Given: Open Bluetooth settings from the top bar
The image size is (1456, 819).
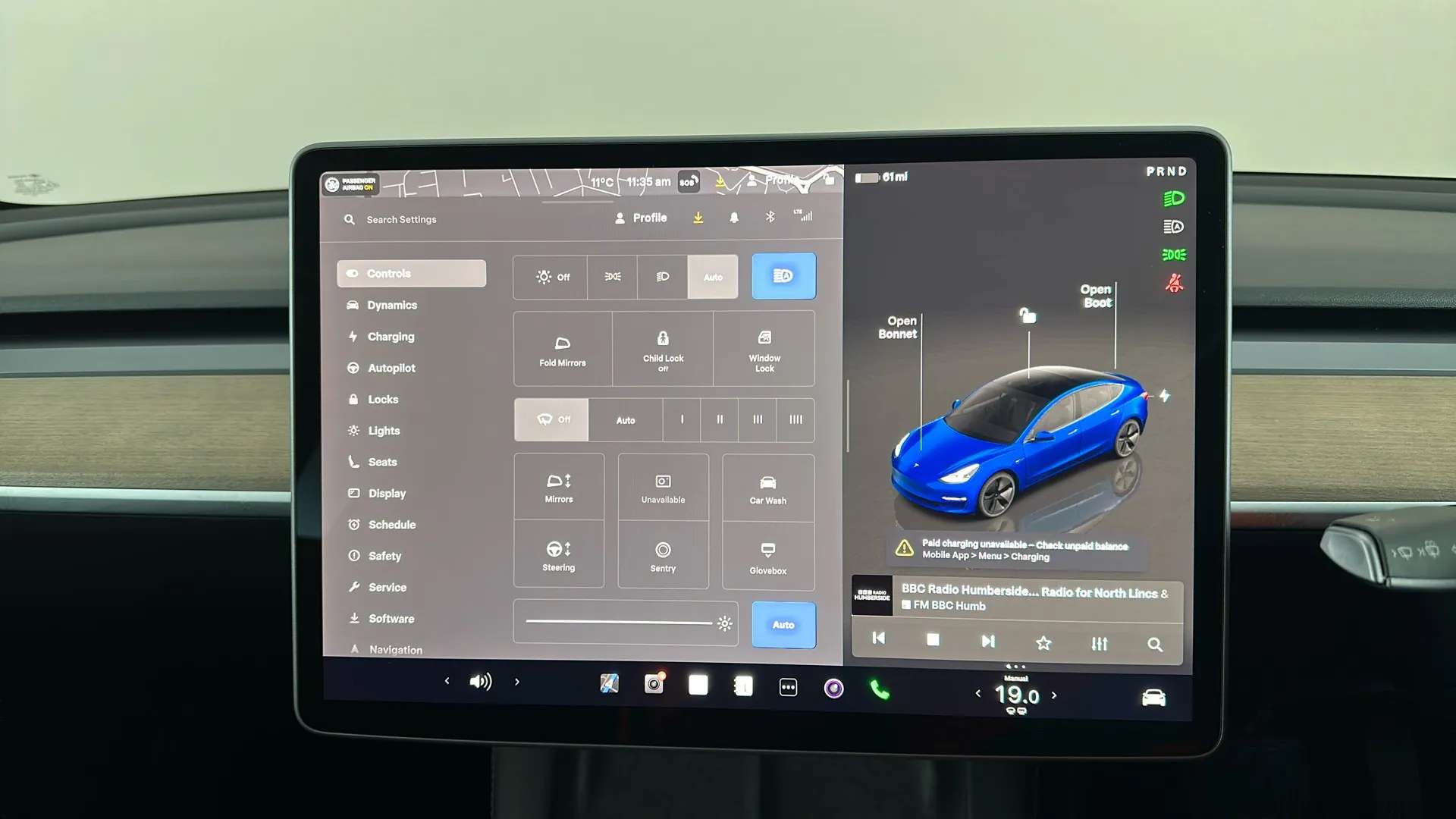Looking at the screenshot, I should point(770,217).
